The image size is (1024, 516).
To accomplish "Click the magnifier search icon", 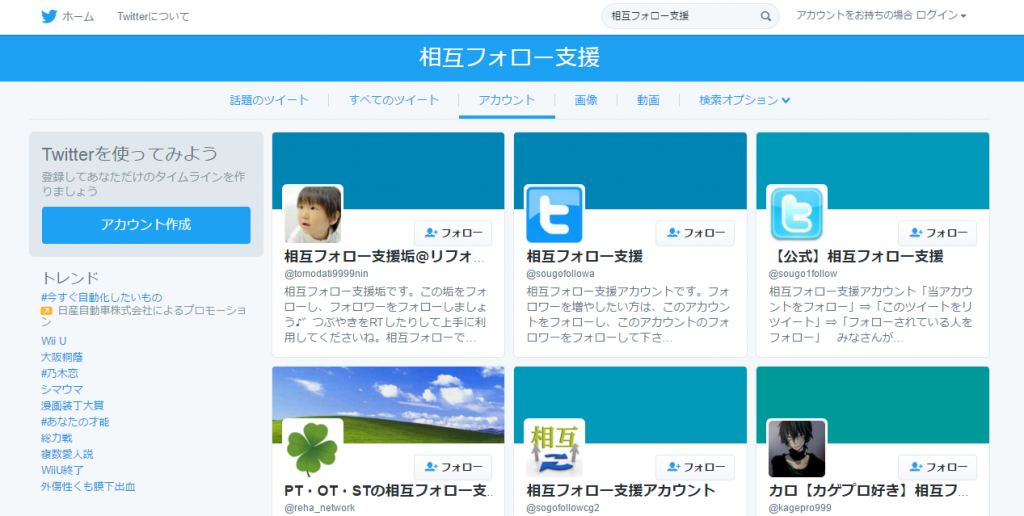I will click(766, 16).
